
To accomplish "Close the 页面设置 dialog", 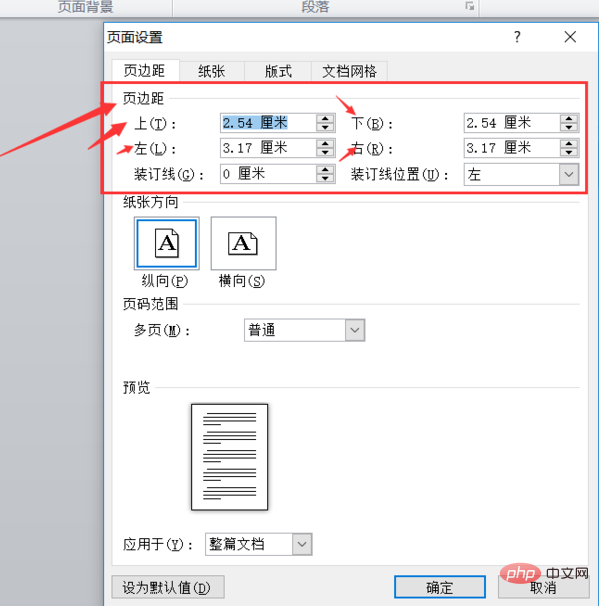I will tap(570, 37).
